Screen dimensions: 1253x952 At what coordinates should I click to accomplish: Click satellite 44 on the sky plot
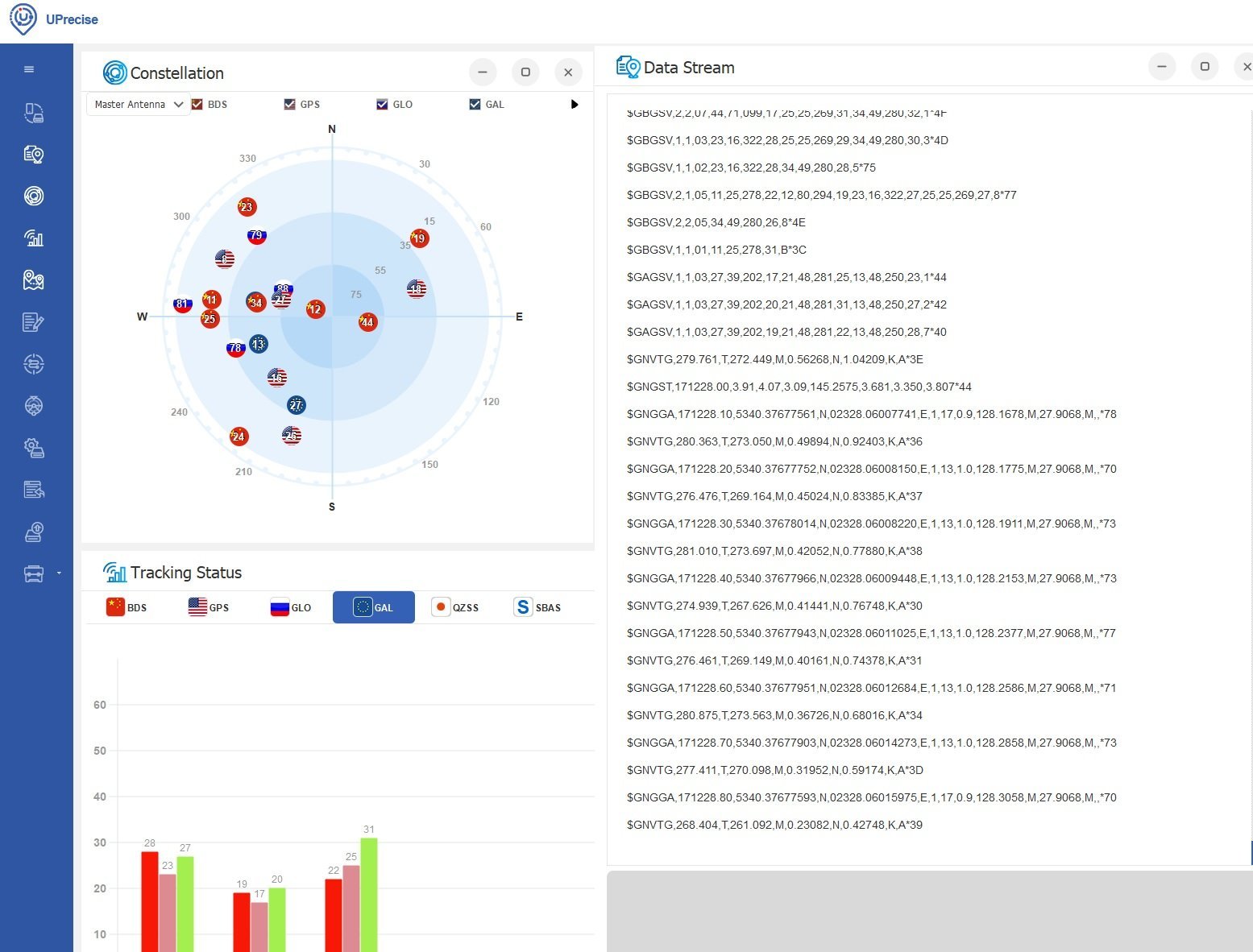click(367, 322)
